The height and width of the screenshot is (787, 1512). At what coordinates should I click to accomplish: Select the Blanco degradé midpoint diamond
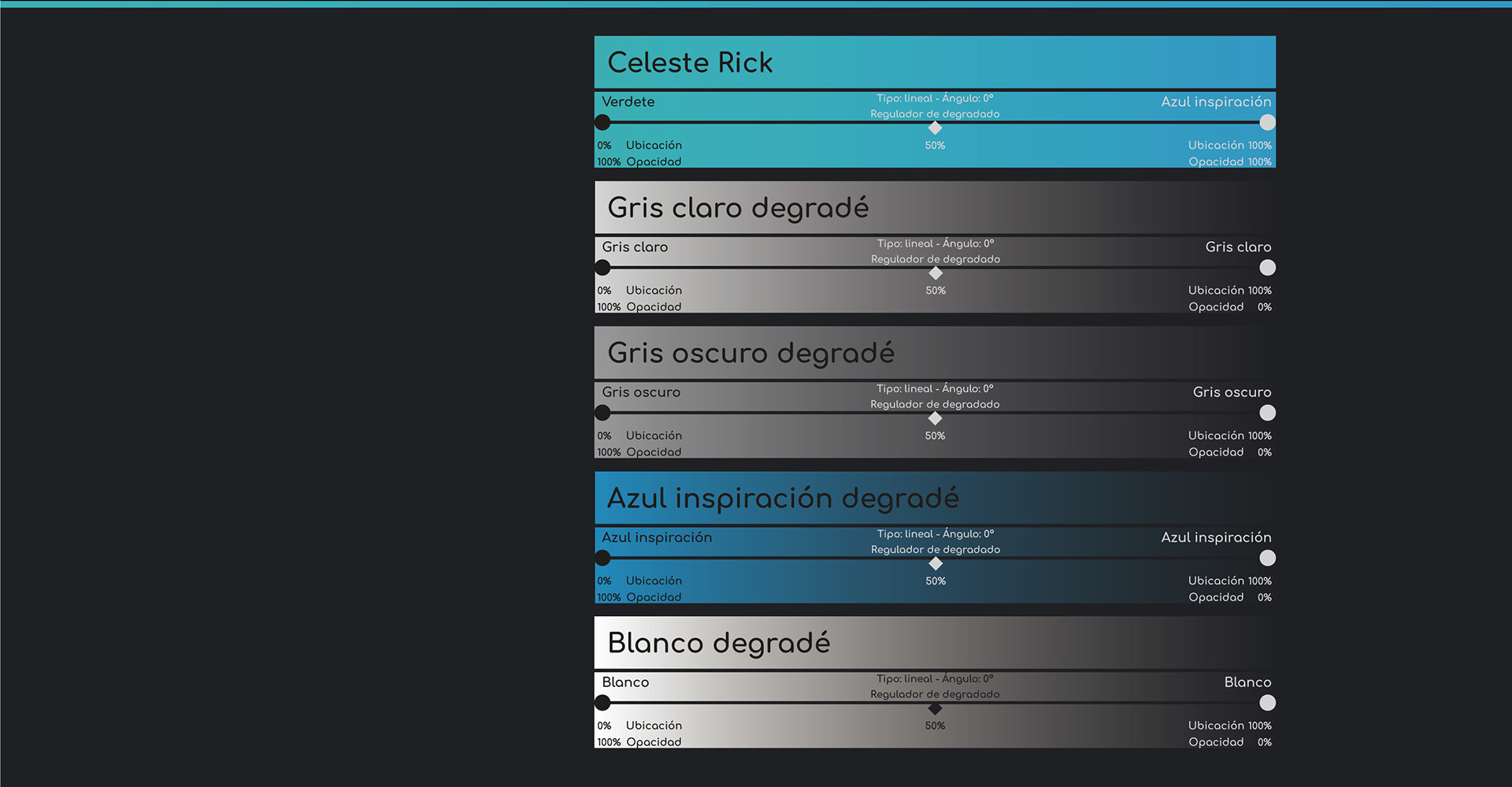tap(935, 708)
